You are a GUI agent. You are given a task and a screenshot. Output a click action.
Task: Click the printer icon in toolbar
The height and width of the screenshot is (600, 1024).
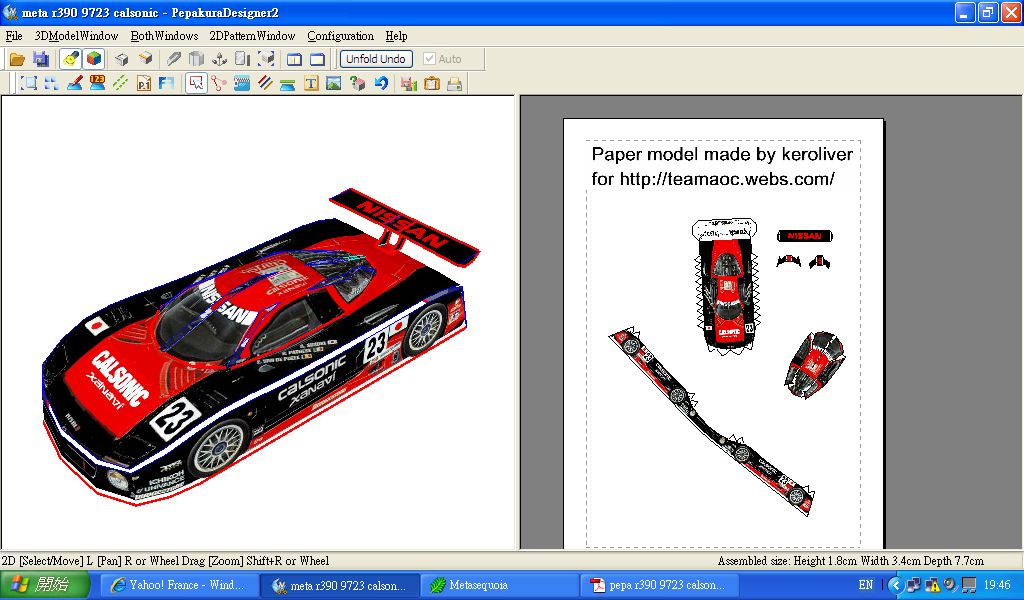(455, 84)
